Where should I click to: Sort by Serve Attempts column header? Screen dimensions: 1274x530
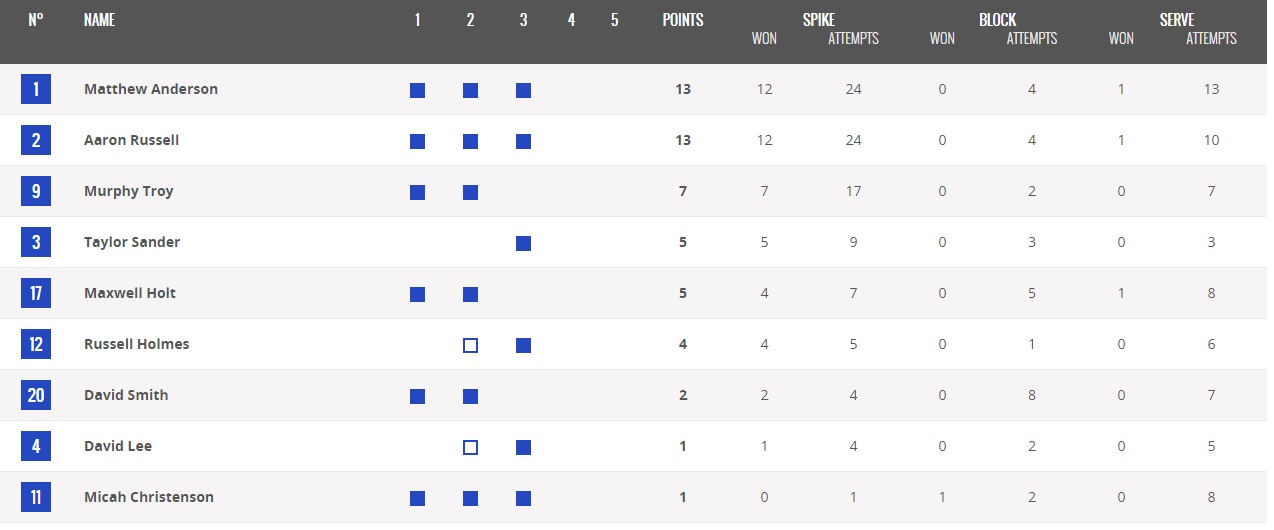(x=1211, y=39)
